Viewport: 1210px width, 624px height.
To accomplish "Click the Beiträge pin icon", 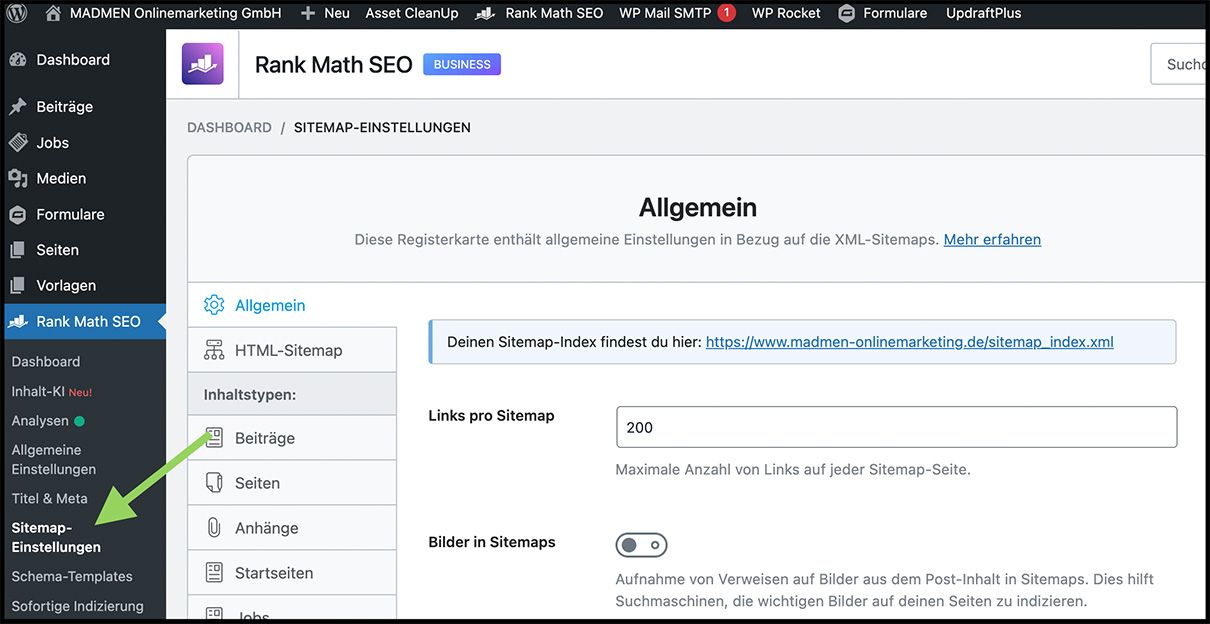I will pos(18,107).
